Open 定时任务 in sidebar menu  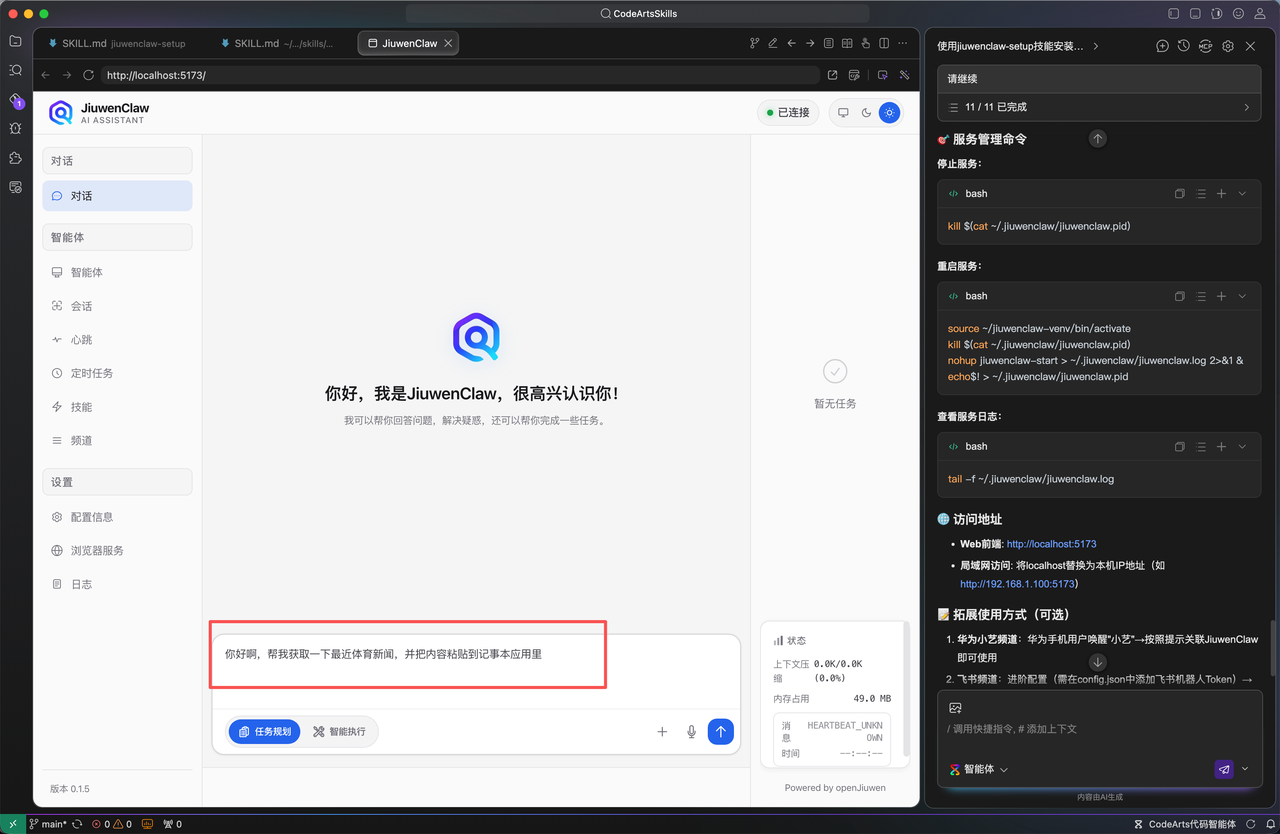tap(117, 373)
